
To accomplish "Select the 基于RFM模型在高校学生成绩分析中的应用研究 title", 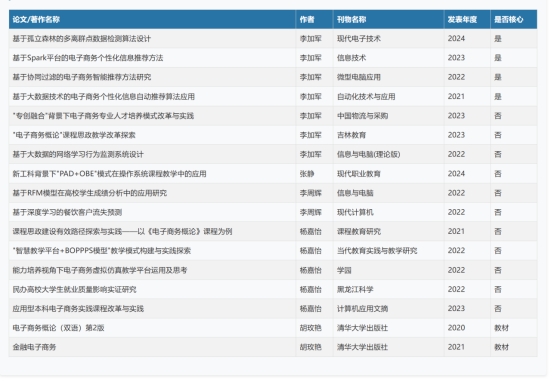I will tap(89, 193).
